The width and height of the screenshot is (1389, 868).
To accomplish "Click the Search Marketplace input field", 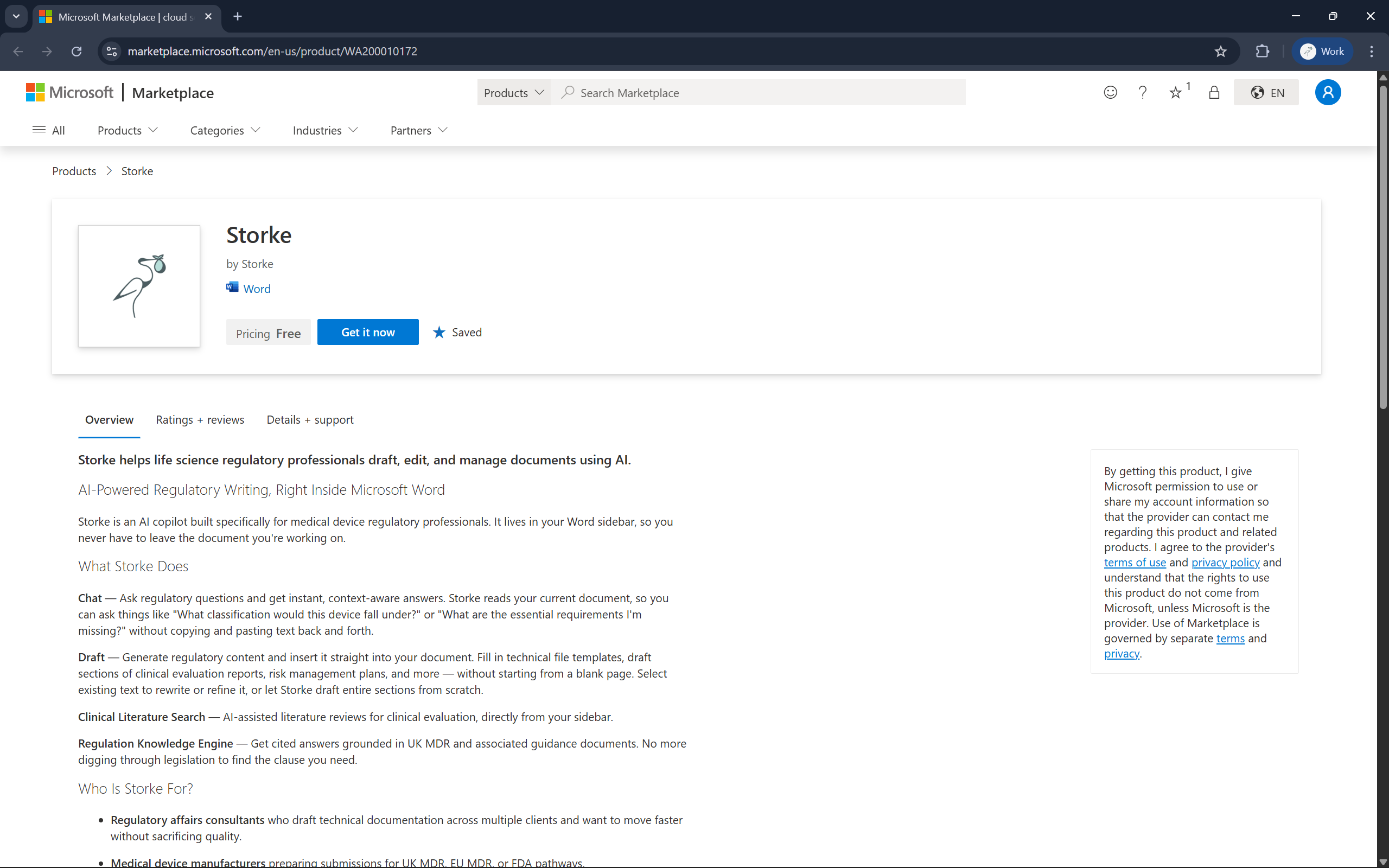I will click(x=763, y=92).
